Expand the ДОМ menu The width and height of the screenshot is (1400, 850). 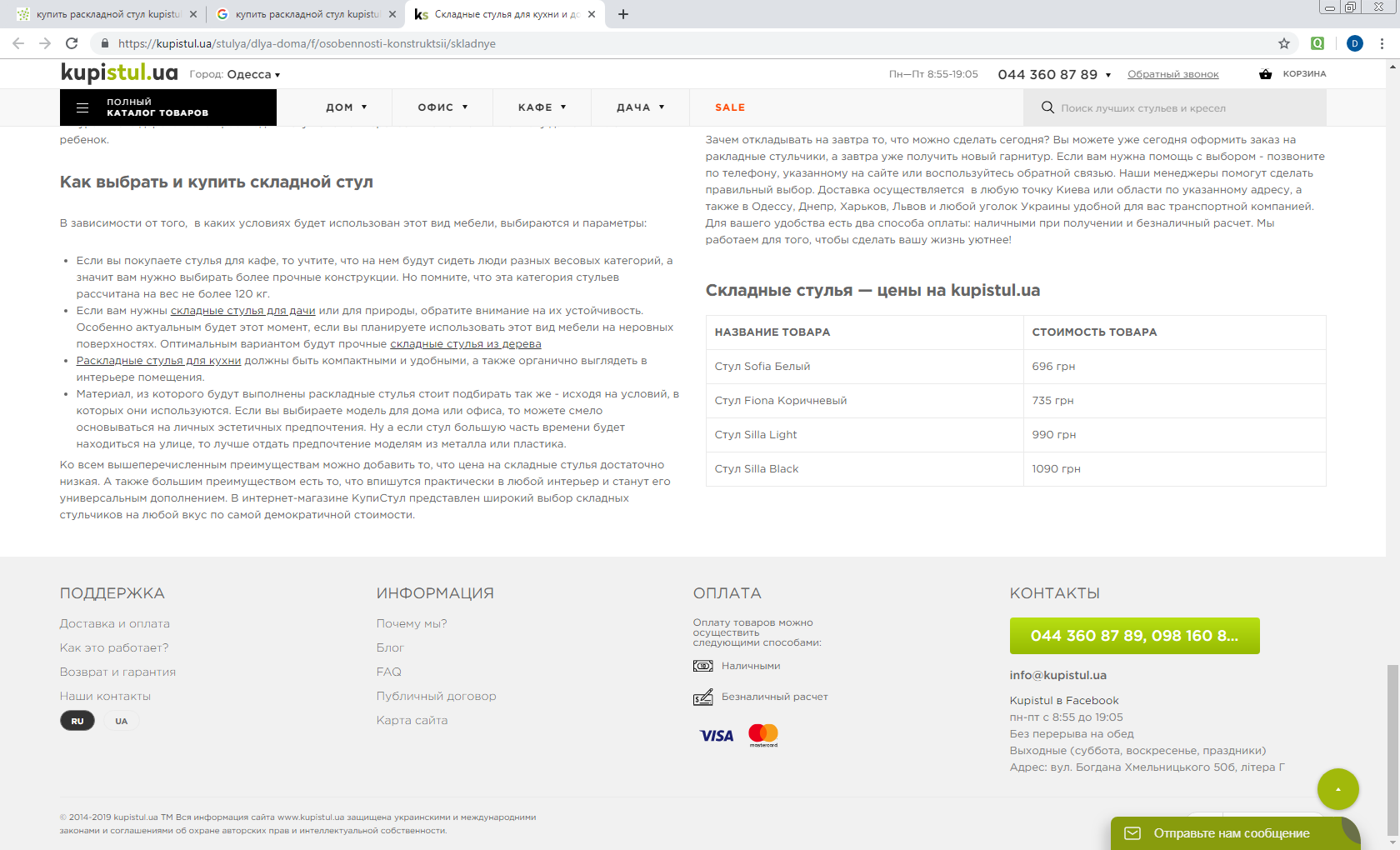pyautogui.click(x=346, y=107)
